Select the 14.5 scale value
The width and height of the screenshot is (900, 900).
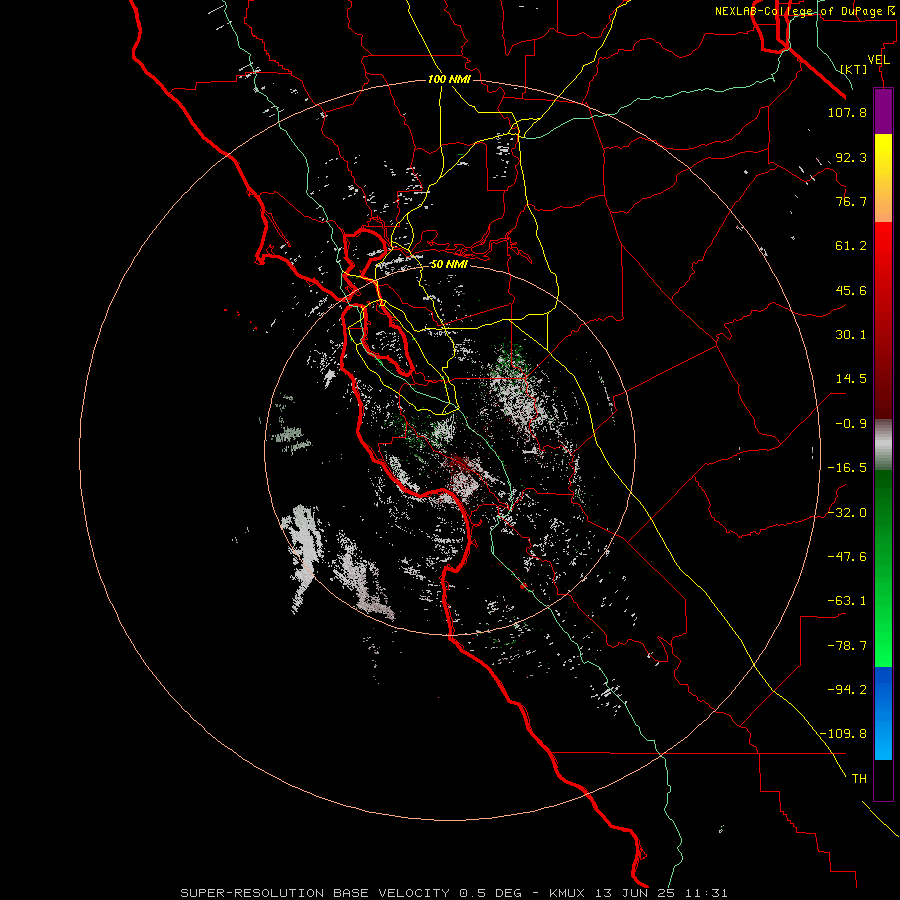[x=851, y=379]
